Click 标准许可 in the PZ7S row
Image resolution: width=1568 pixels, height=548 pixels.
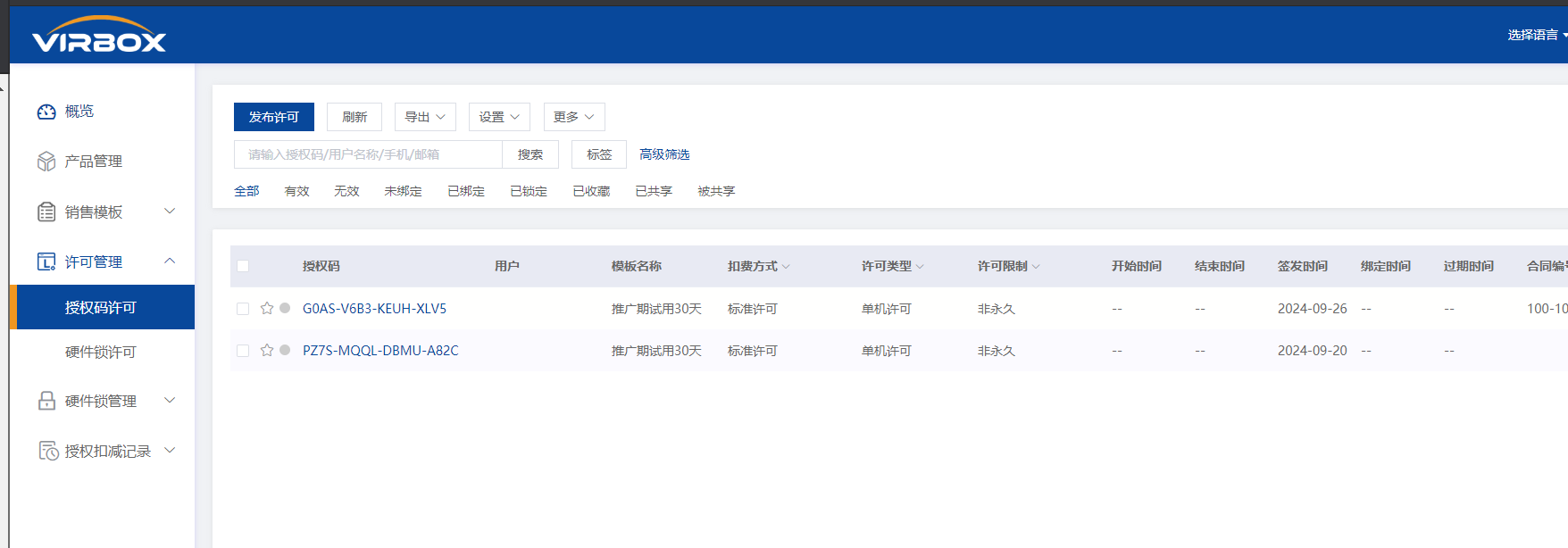[x=753, y=351]
